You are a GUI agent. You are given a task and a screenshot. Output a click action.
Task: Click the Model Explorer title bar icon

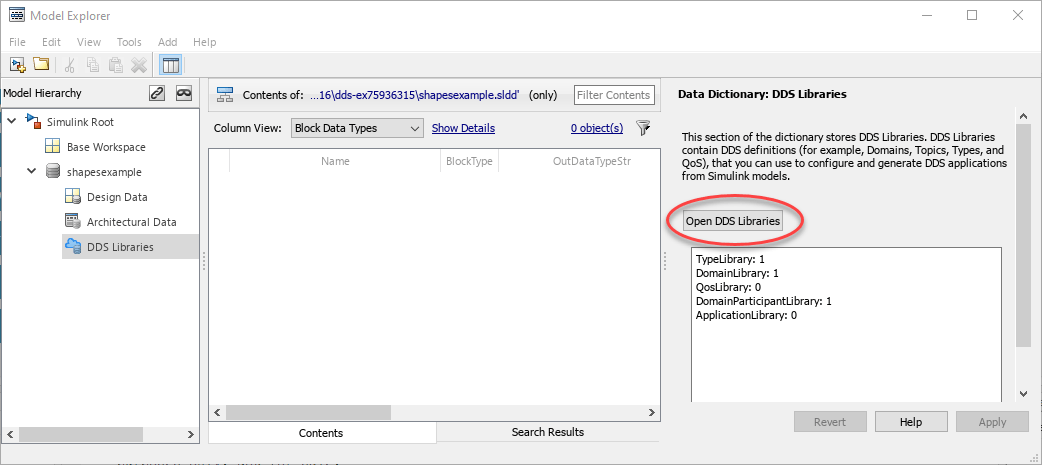pyautogui.click(x=17, y=15)
